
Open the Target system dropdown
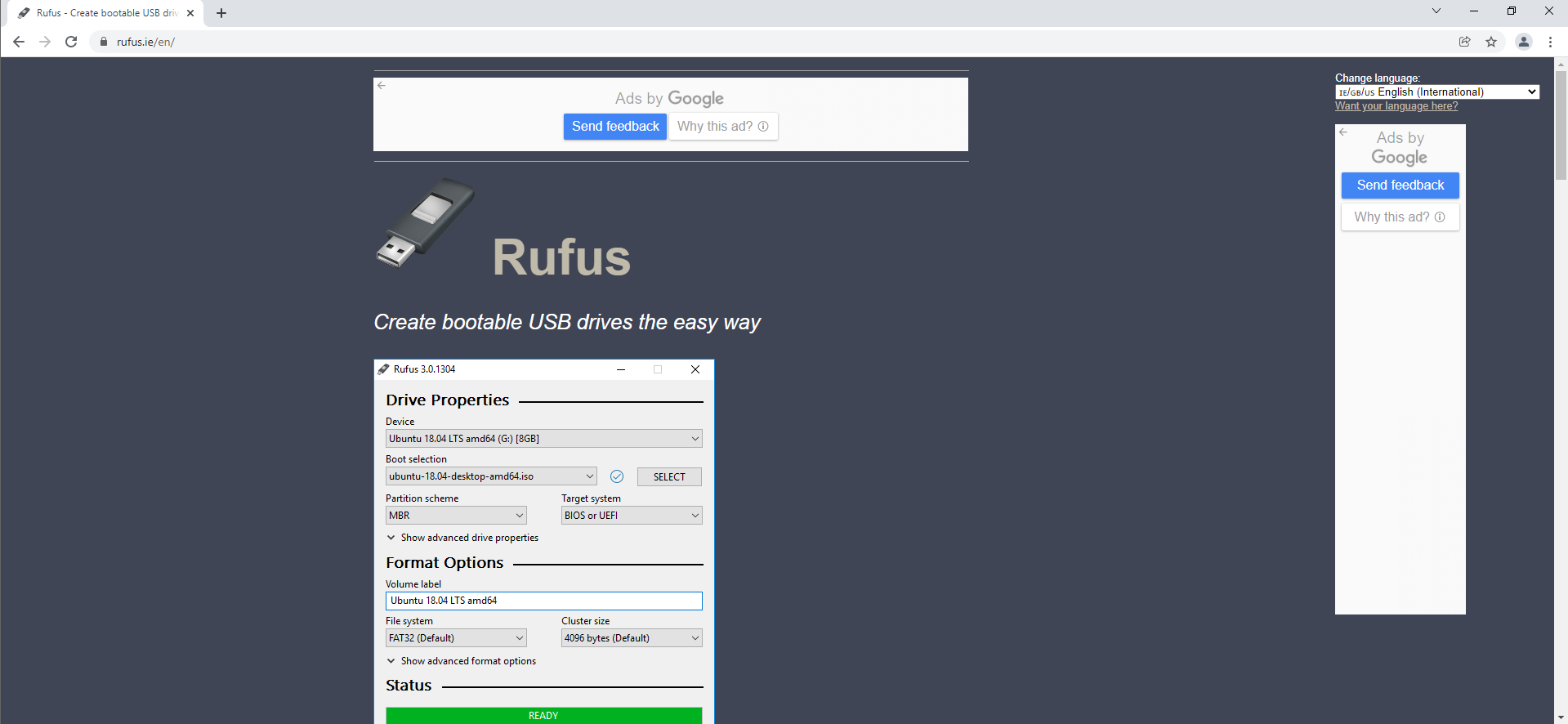[632, 516]
